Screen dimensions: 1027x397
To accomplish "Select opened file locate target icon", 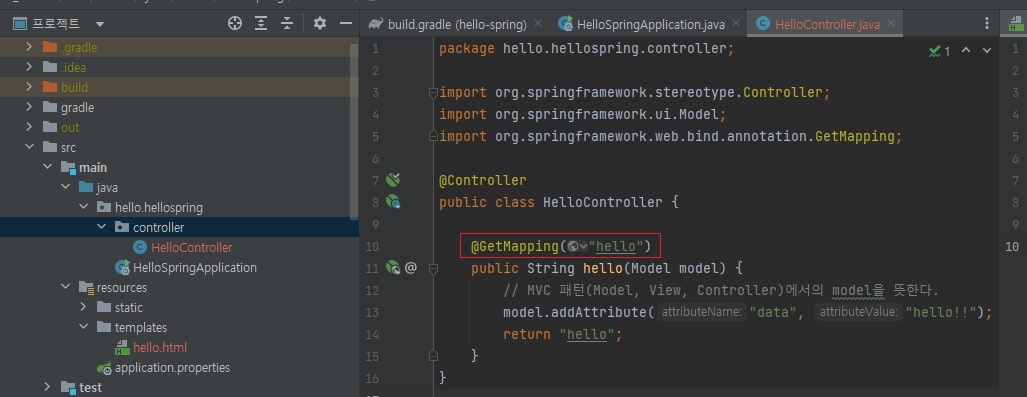I will [x=234, y=24].
